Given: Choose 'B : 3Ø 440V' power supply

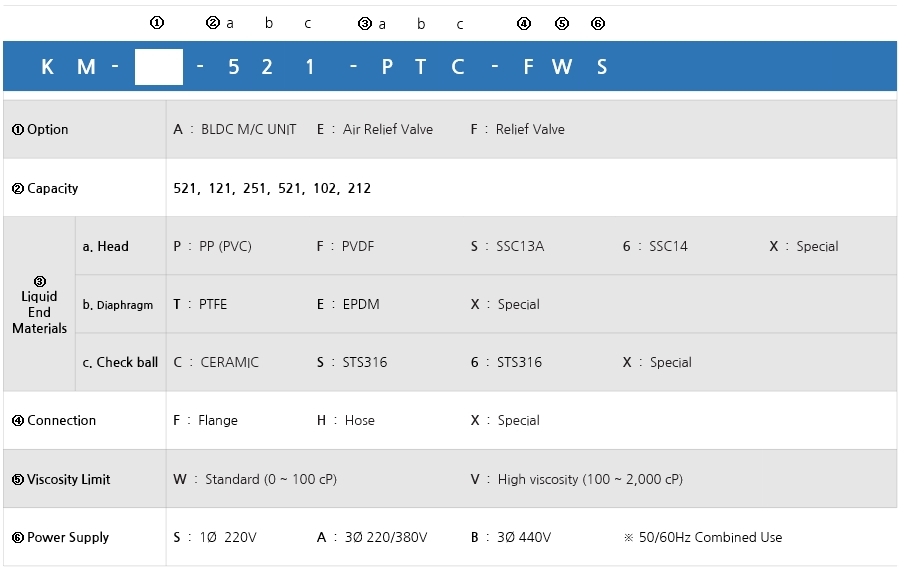Looking at the screenshot, I should 511,537.
